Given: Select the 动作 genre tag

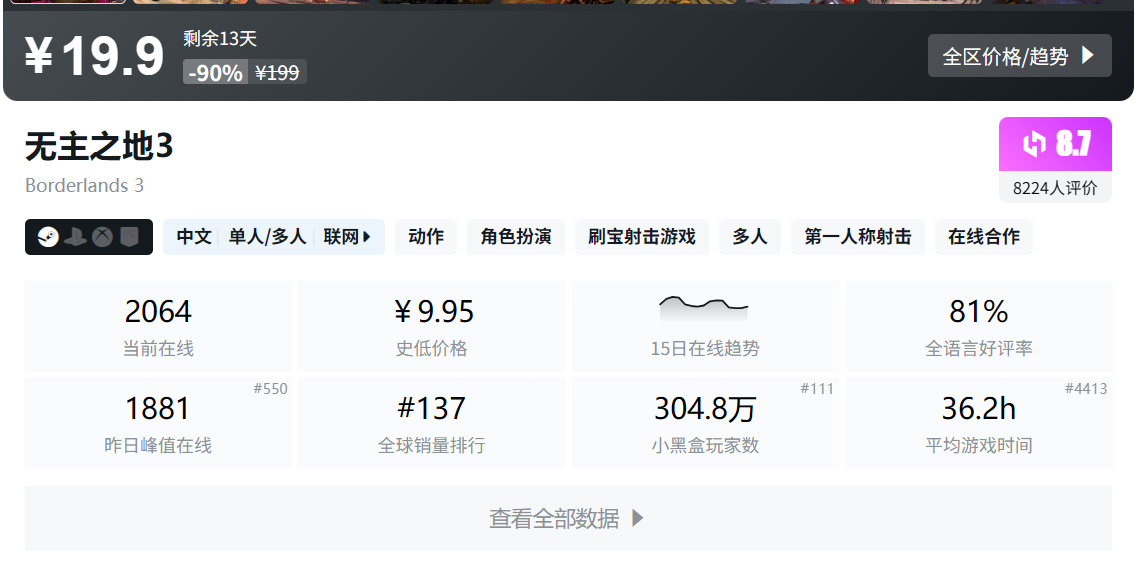Looking at the screenshot, I should [x=426, y=237].
